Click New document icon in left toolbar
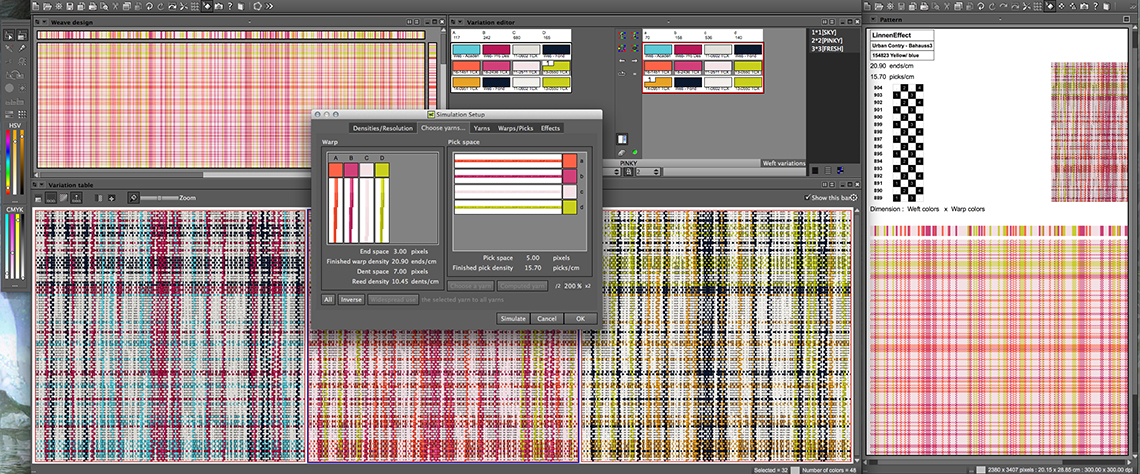Screen dimensions: 1140x474 pos(35,6)
